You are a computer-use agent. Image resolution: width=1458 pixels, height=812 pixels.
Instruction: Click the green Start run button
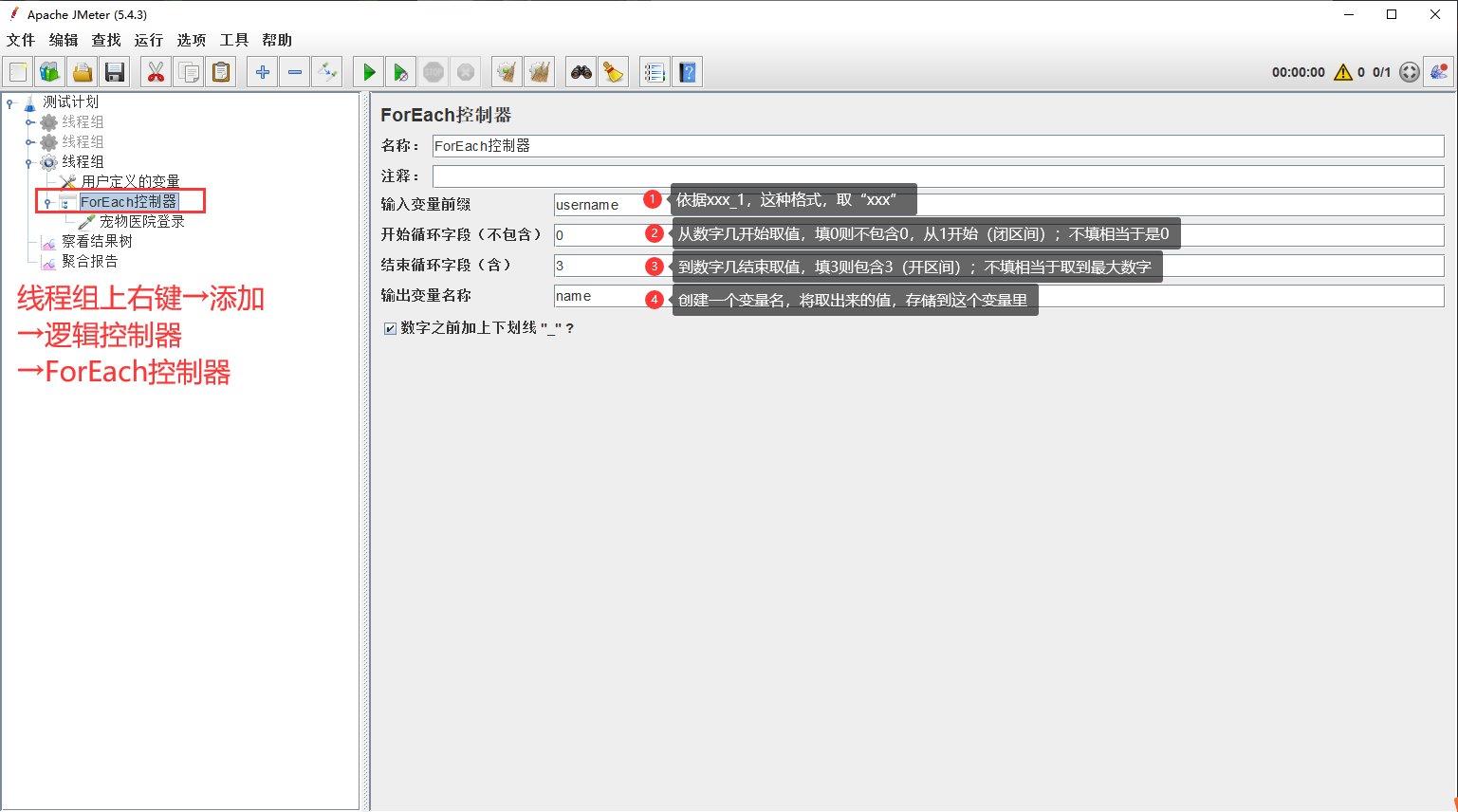tap(369, 72)
